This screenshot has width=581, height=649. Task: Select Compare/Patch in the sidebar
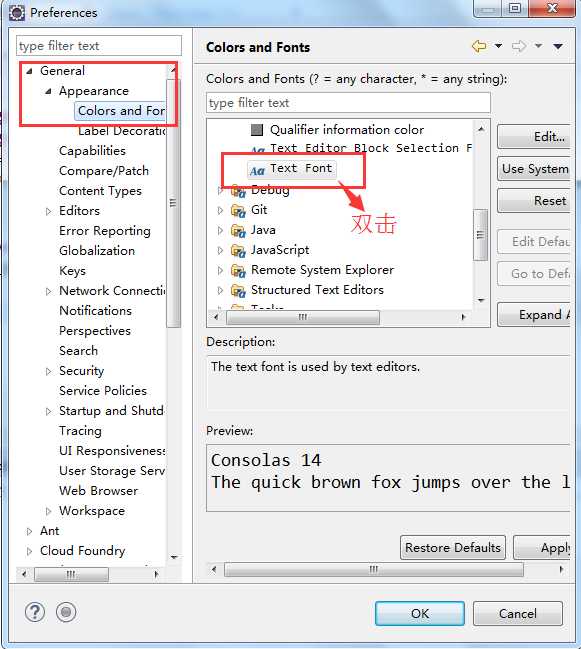[104, 171]
